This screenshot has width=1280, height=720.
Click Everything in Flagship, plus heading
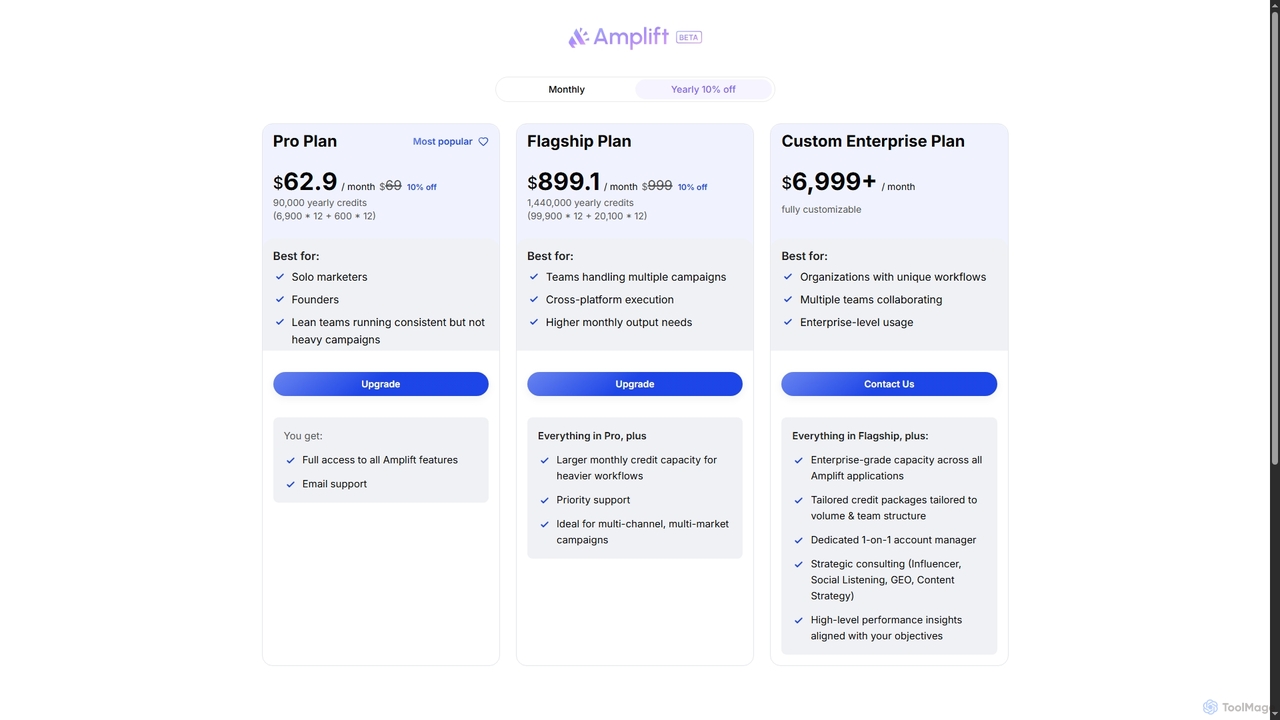coord(860,436)
